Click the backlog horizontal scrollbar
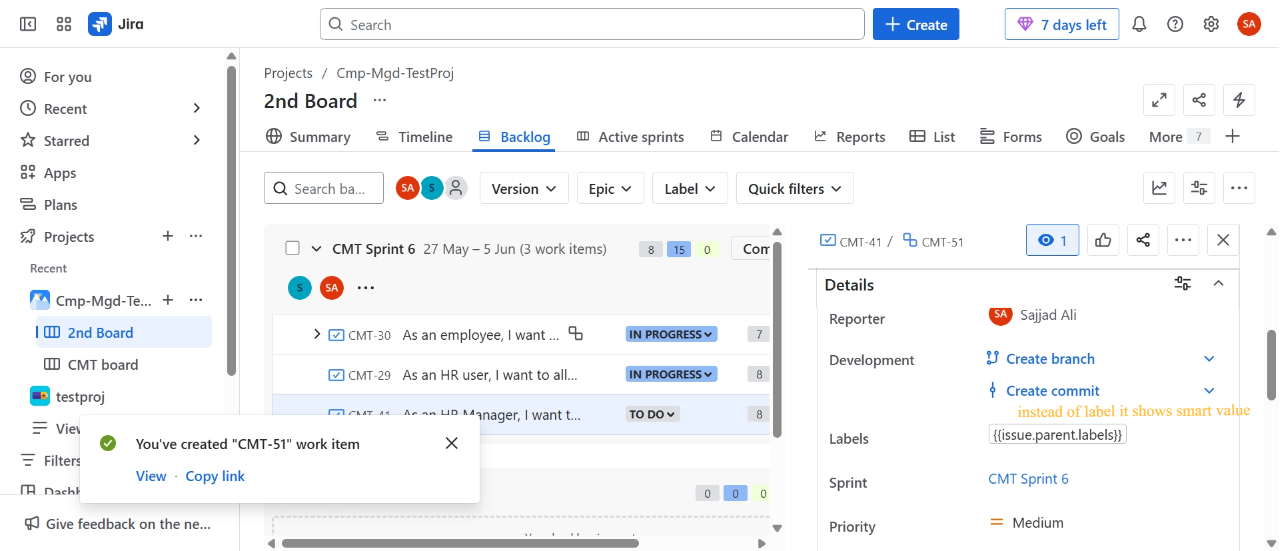The width and height of the screenshot is (1280, 551). [x=460, y=543]
